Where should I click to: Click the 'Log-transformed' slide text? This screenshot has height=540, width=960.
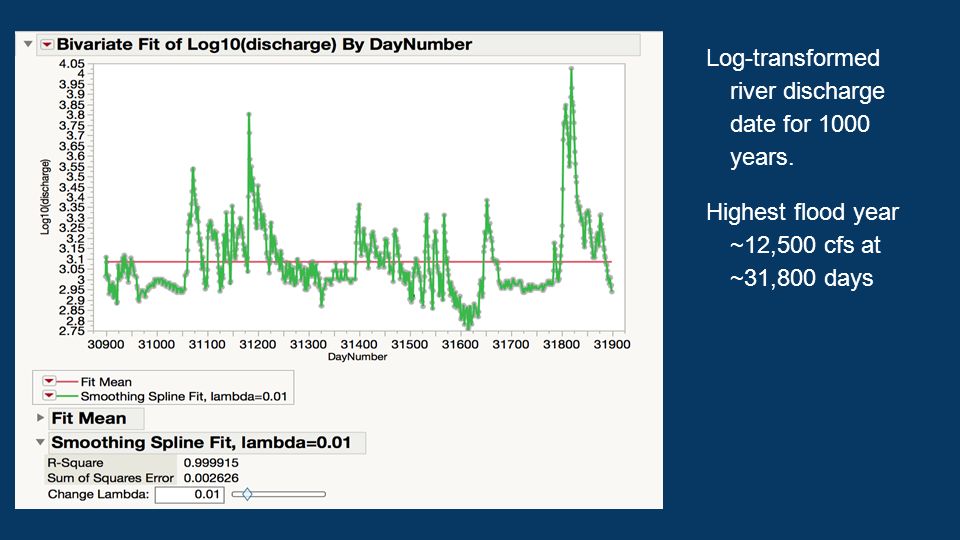coord(793,58)
